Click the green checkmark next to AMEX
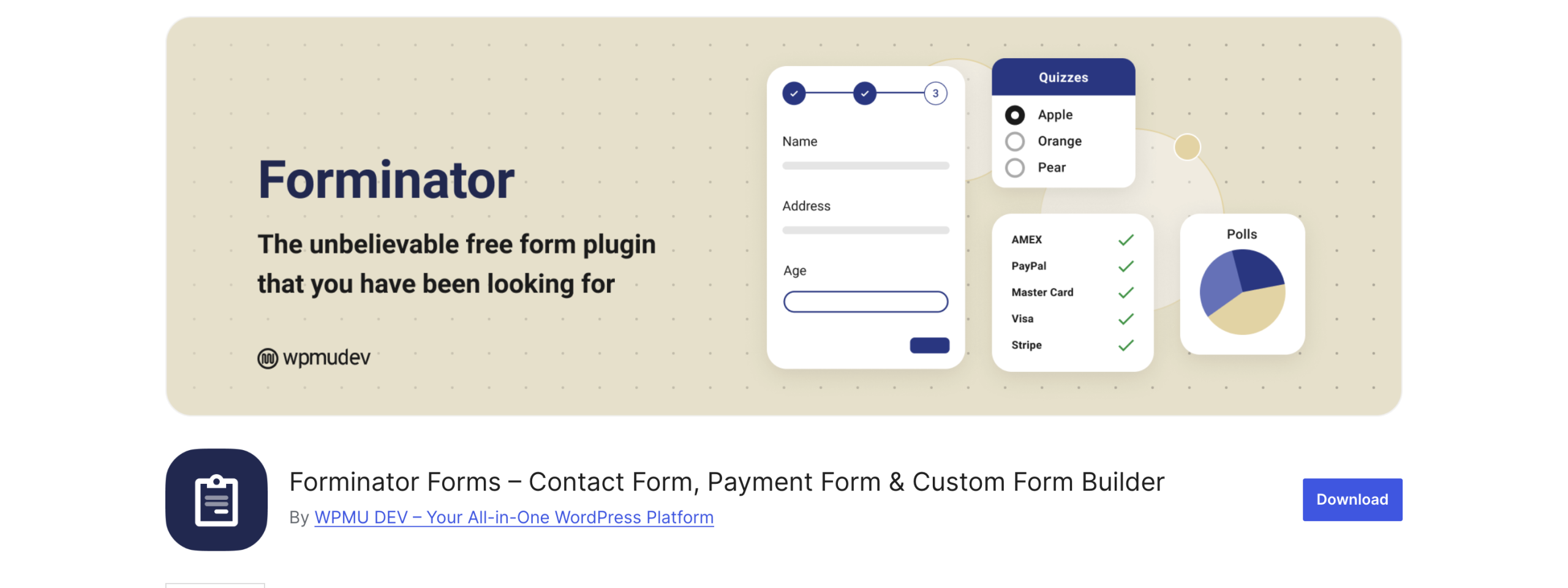 click(x=1126, y=240)
